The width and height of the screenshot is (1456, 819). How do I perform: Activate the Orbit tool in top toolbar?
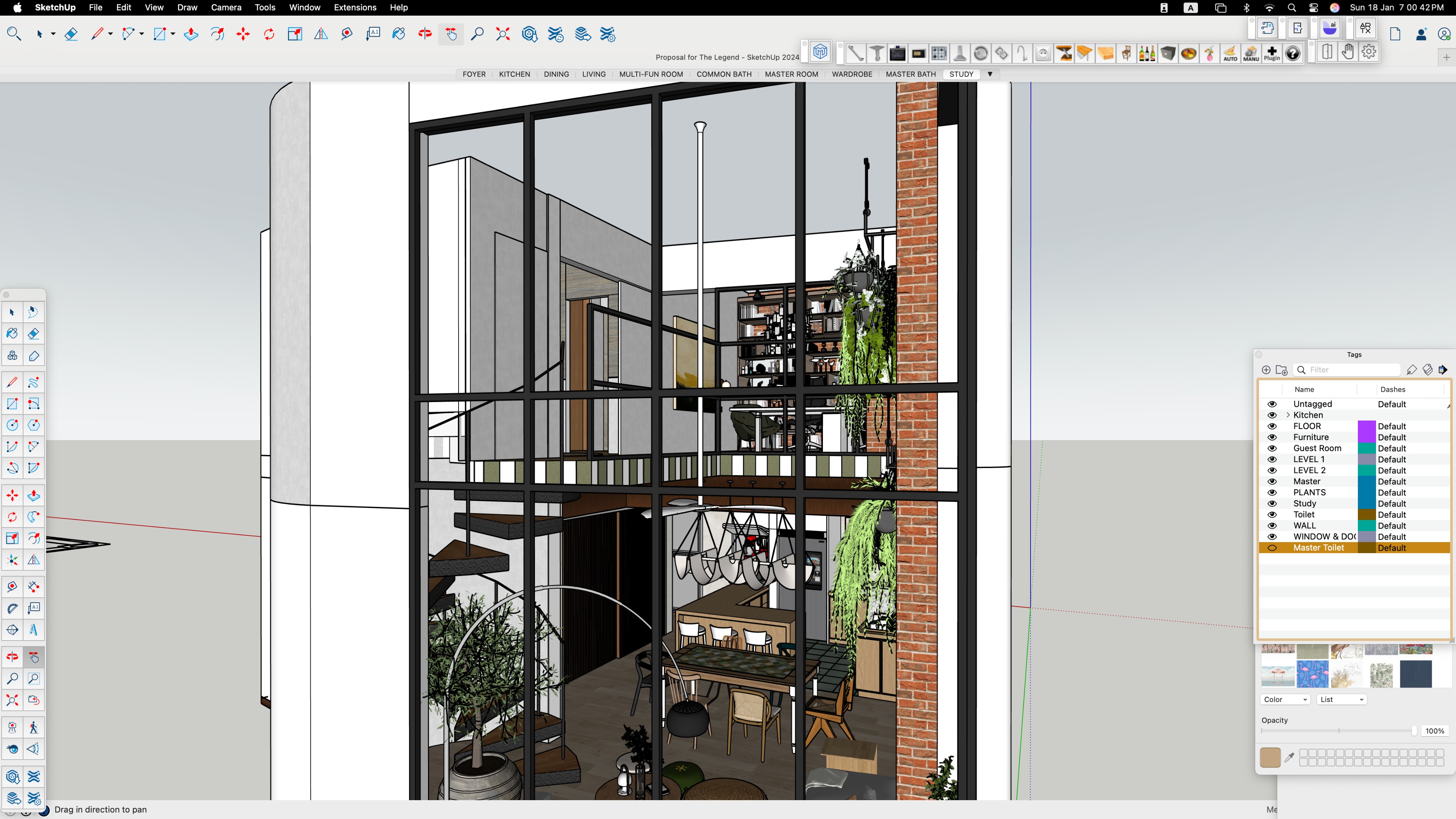click(425, 34)
